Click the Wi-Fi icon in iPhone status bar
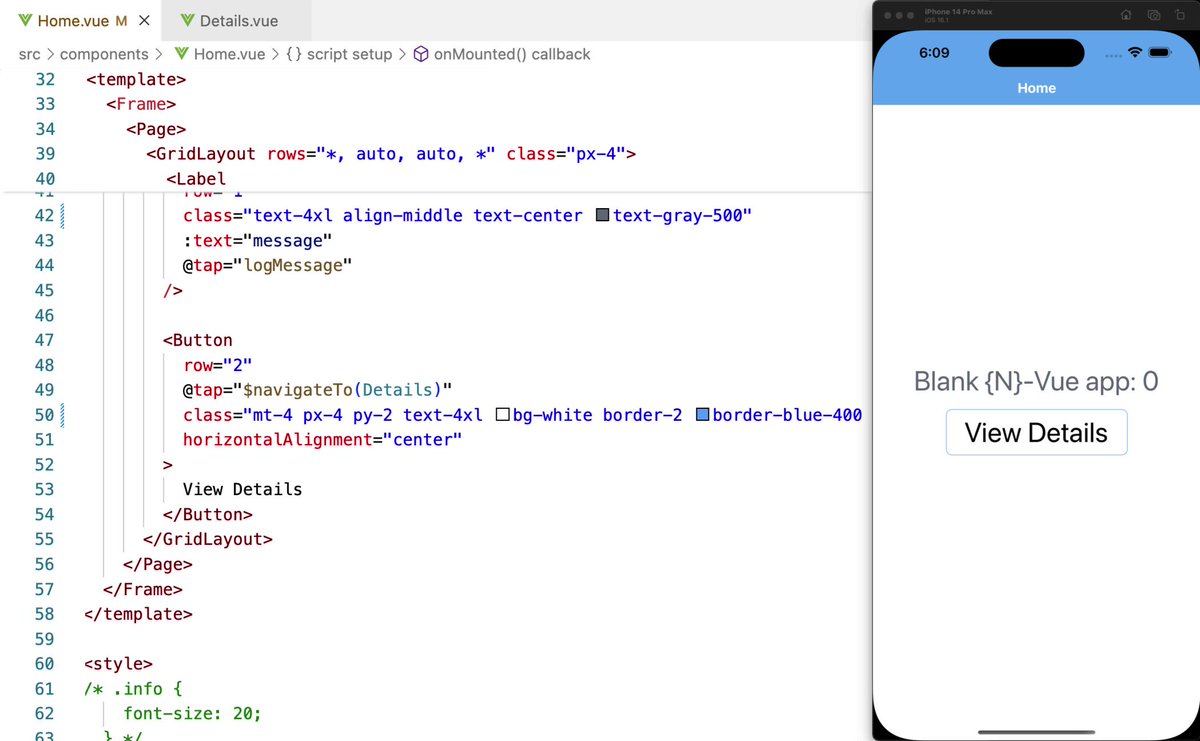The width and height of the screenshot is (1200, 741). (x=1136, y=52)
